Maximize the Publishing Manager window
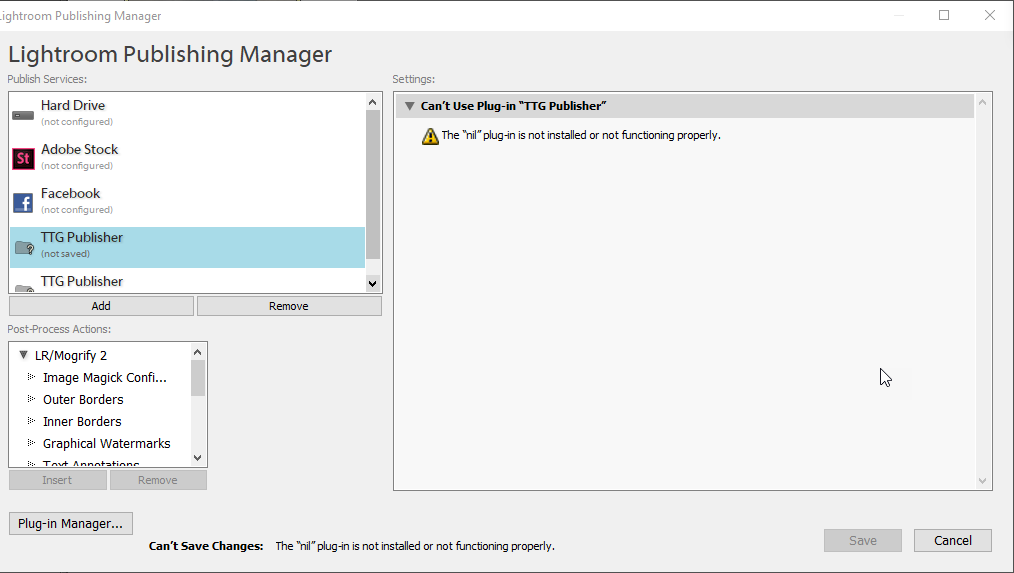 [x=944, y=15]
